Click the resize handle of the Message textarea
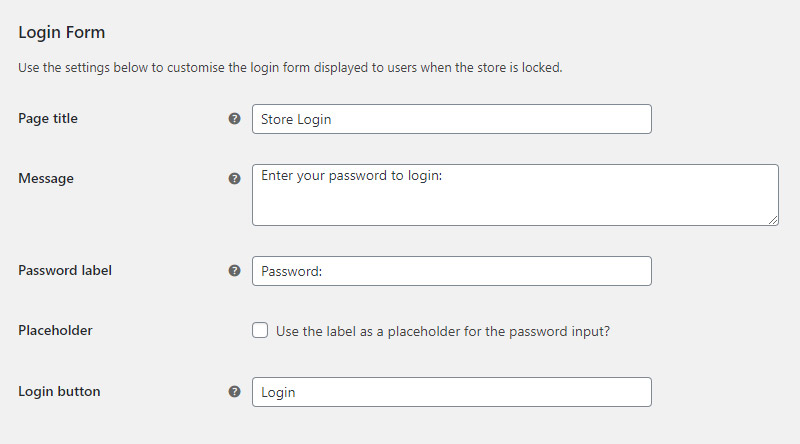The height and width of the screenshot is (444, 800). [x=773, y=220]
